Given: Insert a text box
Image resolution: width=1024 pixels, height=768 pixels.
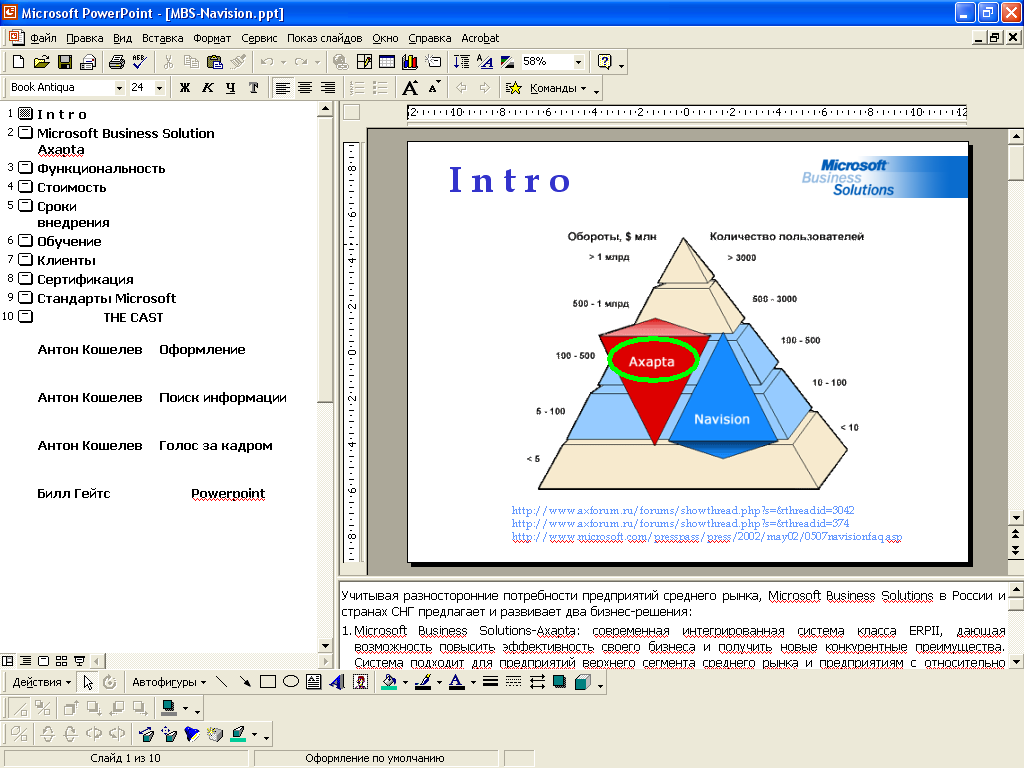Looking at the screenshot, I should 313,682.
